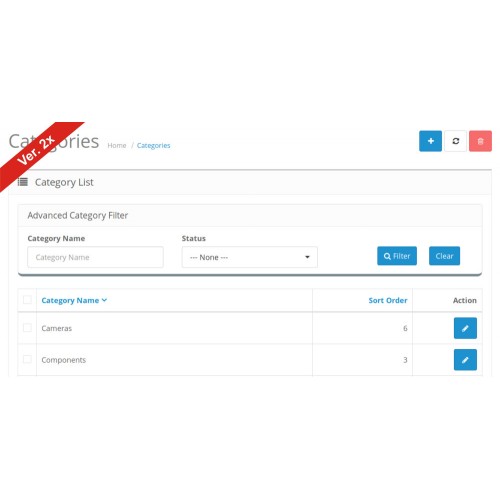This screenshot has width=500, height=500.
Task: Click the blue plus add category button
Action: [430, 141]
